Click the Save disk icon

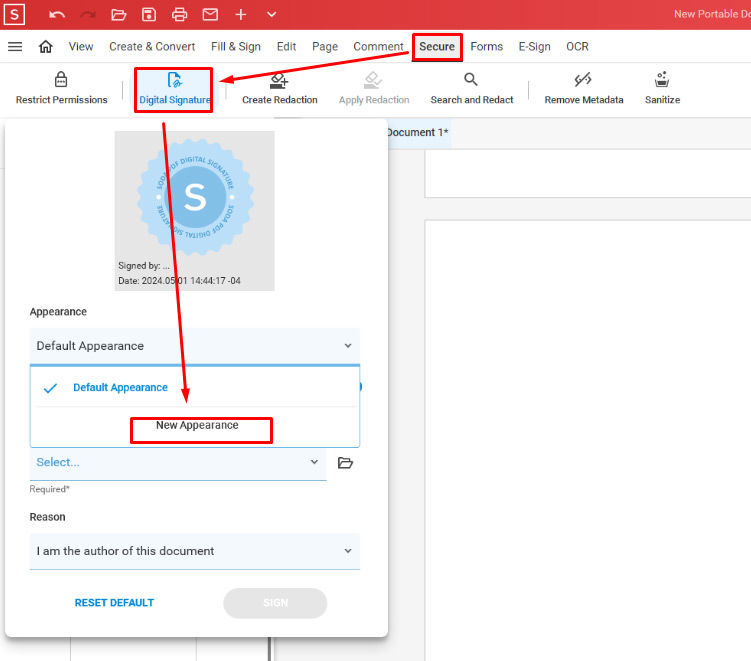click(x=149, y=15)
